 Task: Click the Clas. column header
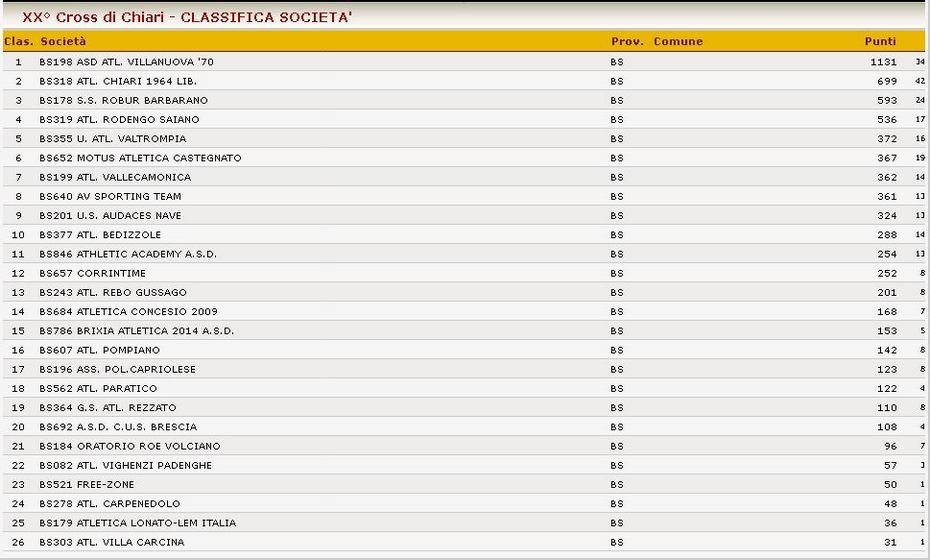coord(18,42)
